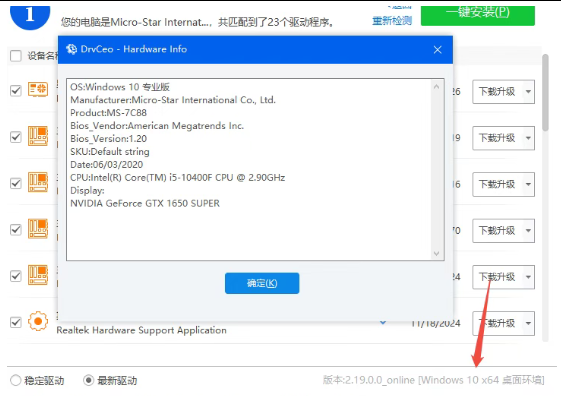561x396 pixels.
Task: Click 下载升级 for row dated ending 19
Action: (x=497, y=138)
